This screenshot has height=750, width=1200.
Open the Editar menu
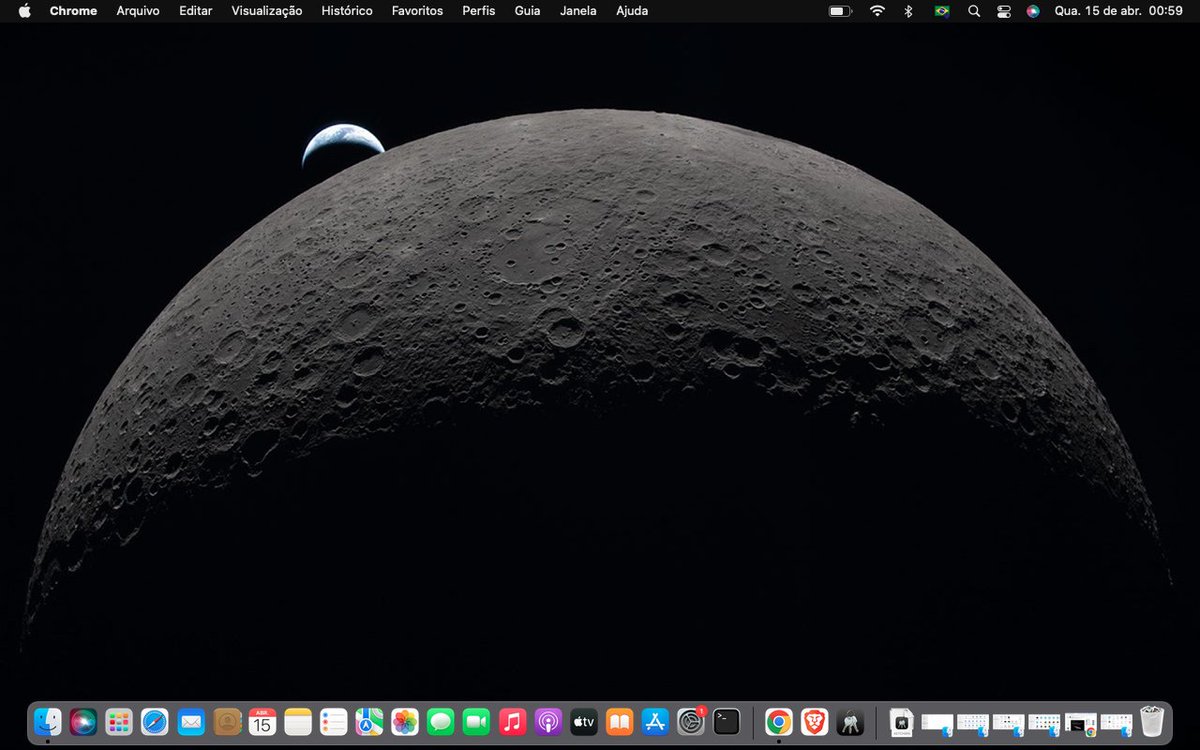coord(196,11)
